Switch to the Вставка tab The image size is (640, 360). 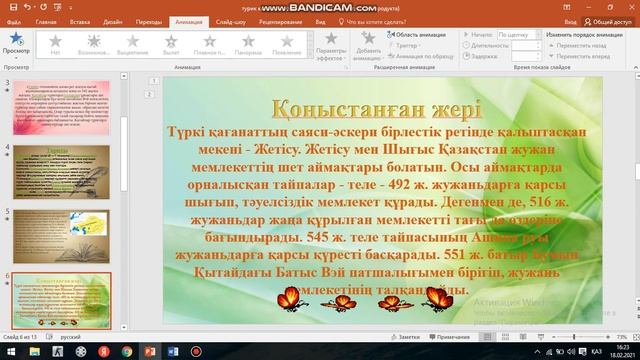[80, 22]
